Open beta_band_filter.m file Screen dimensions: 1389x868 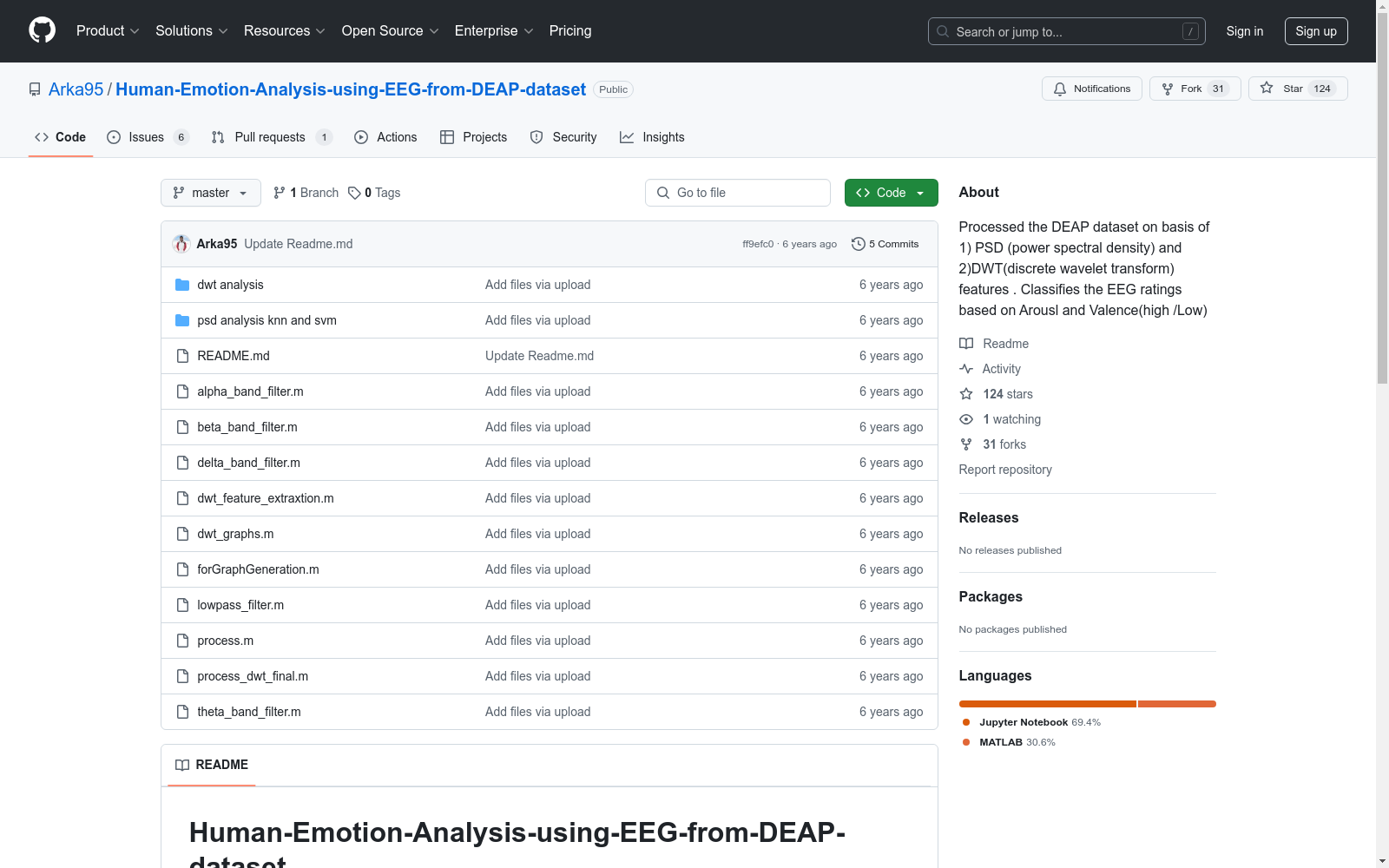pyautogui.click(x=247, y=427)
